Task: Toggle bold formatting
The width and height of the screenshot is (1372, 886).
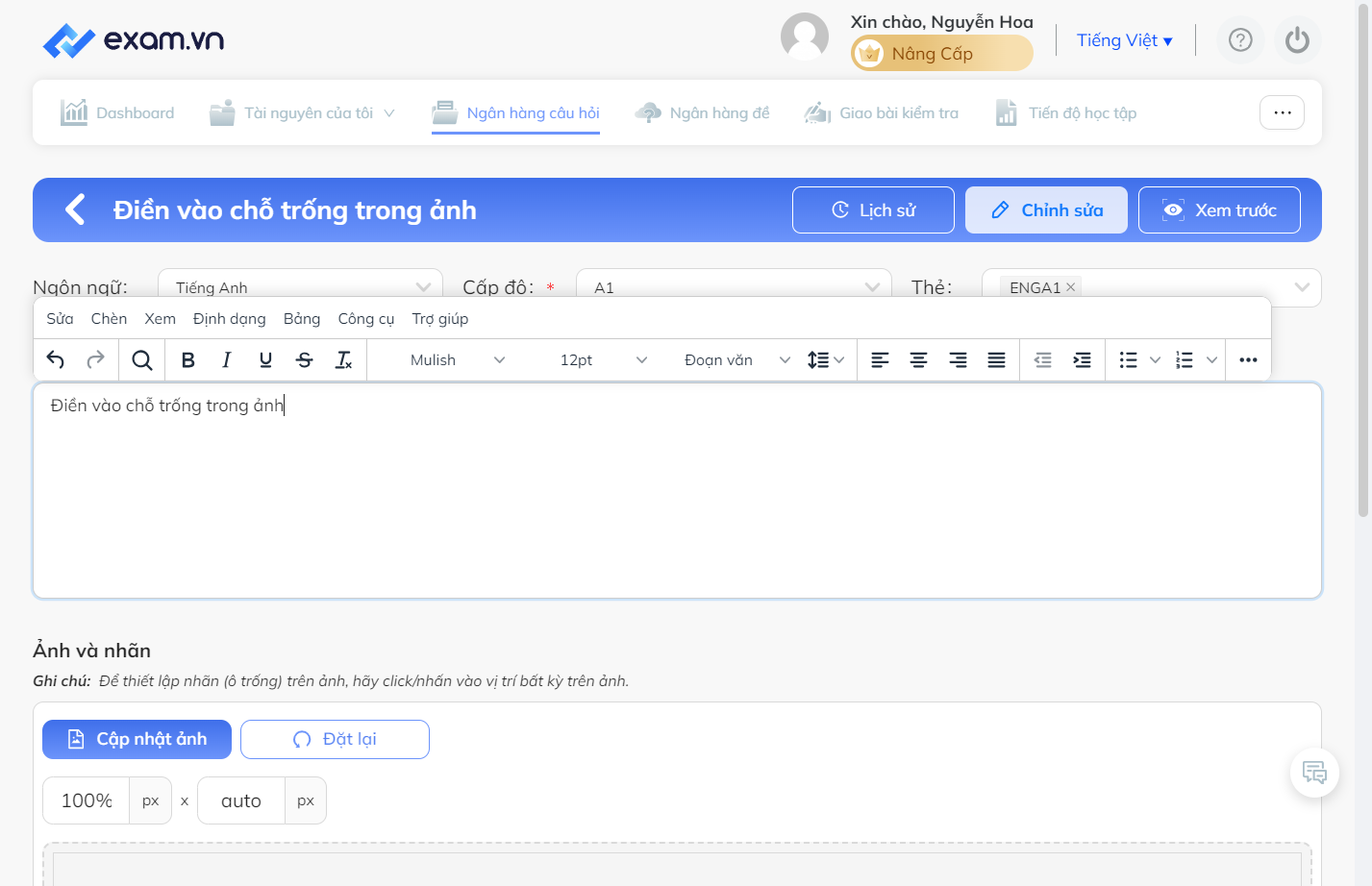Action: (x=188, y=360)
